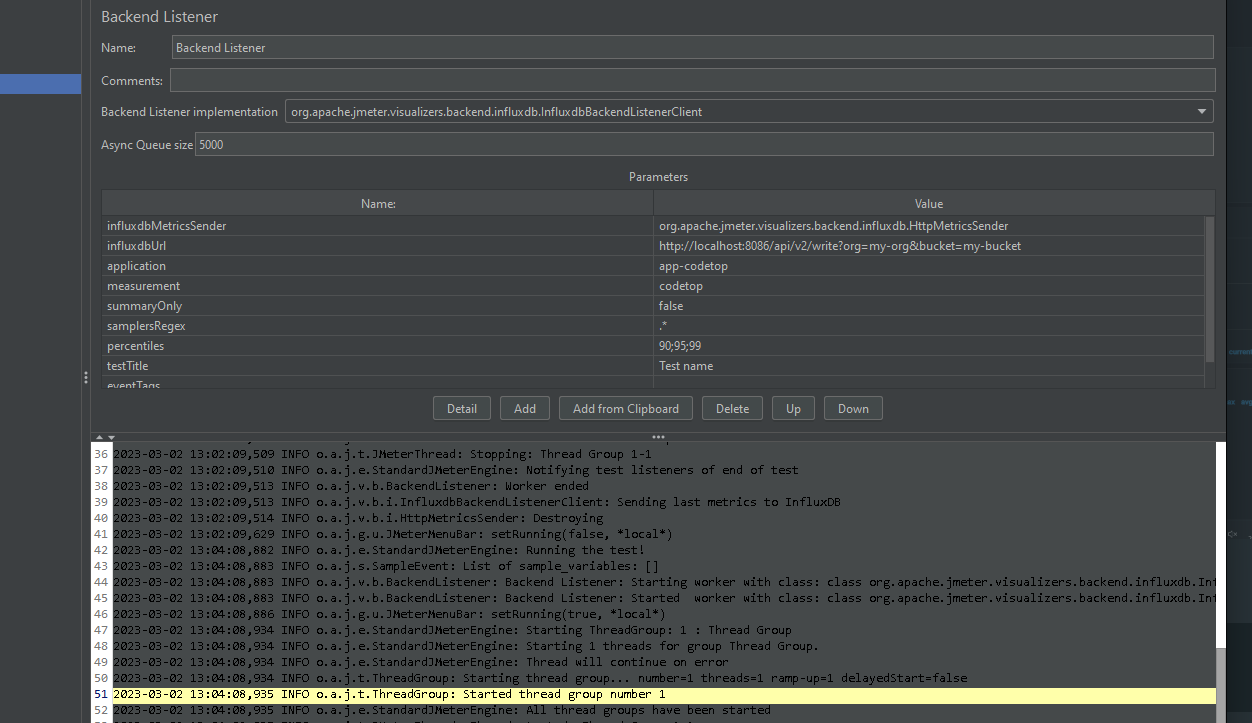This screenshot has width=1252, height=723.
Task: Click log line 39 Sending last metrics
Action: pyautogui.click(x=477, y=502)
